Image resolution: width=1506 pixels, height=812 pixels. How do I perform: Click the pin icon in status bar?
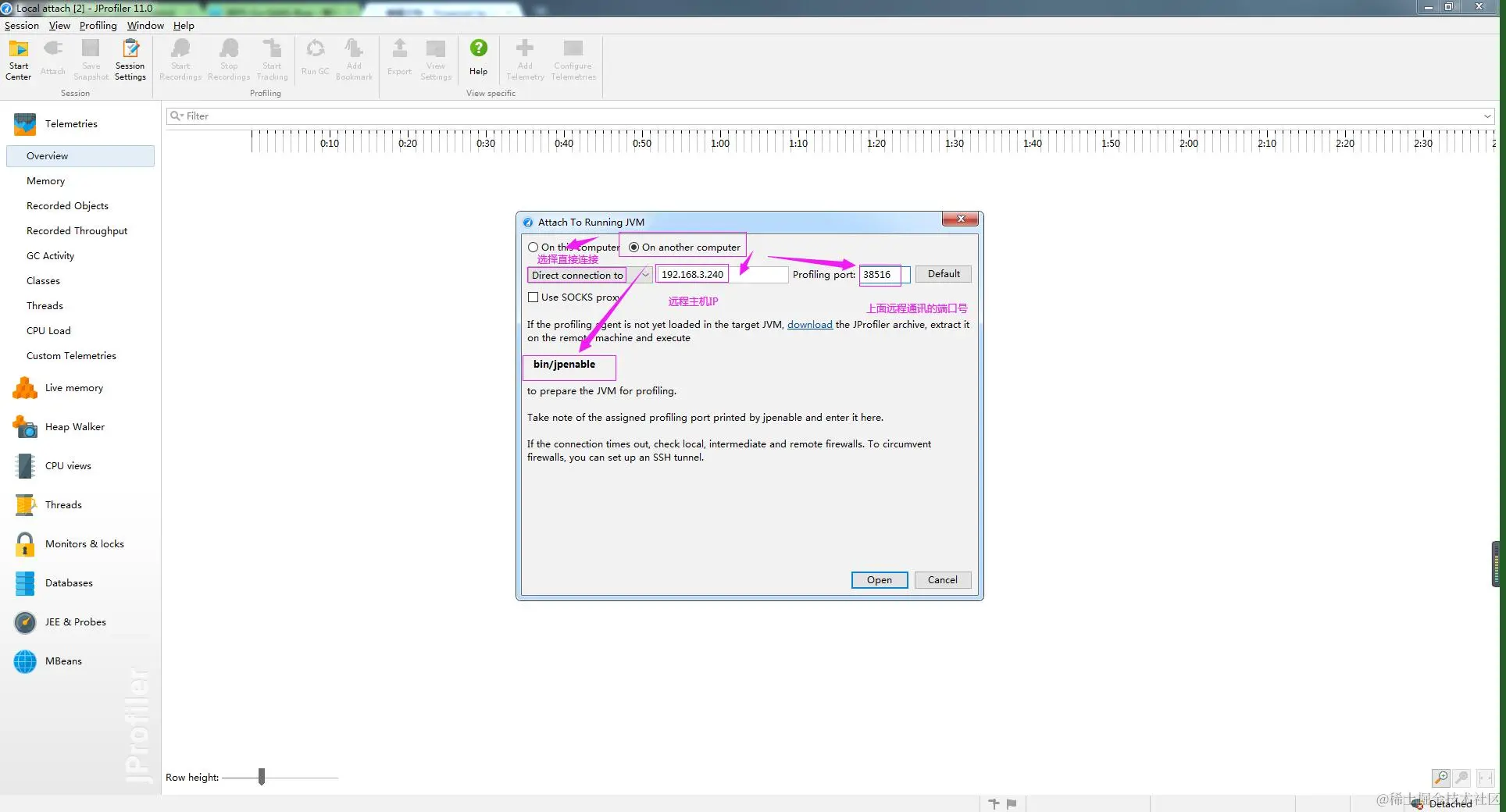994,803
